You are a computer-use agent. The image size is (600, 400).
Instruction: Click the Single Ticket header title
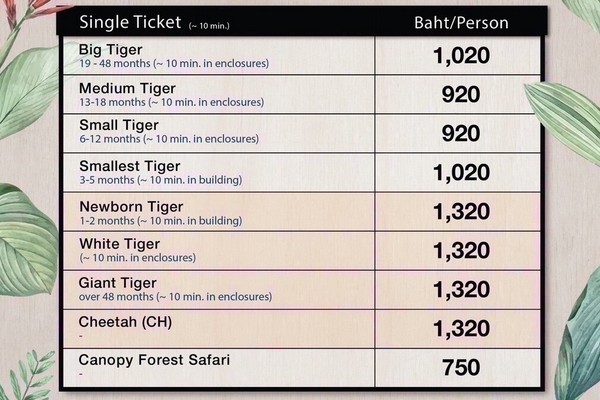point(130,22)
